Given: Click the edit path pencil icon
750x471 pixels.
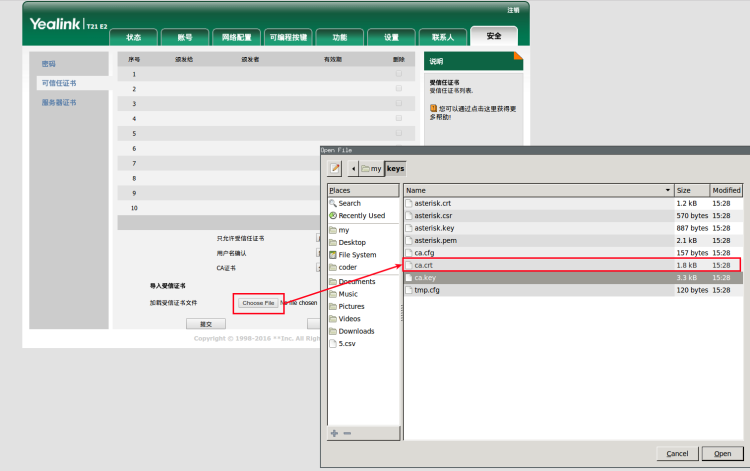Looking at the screenshot, I should 336,169.
